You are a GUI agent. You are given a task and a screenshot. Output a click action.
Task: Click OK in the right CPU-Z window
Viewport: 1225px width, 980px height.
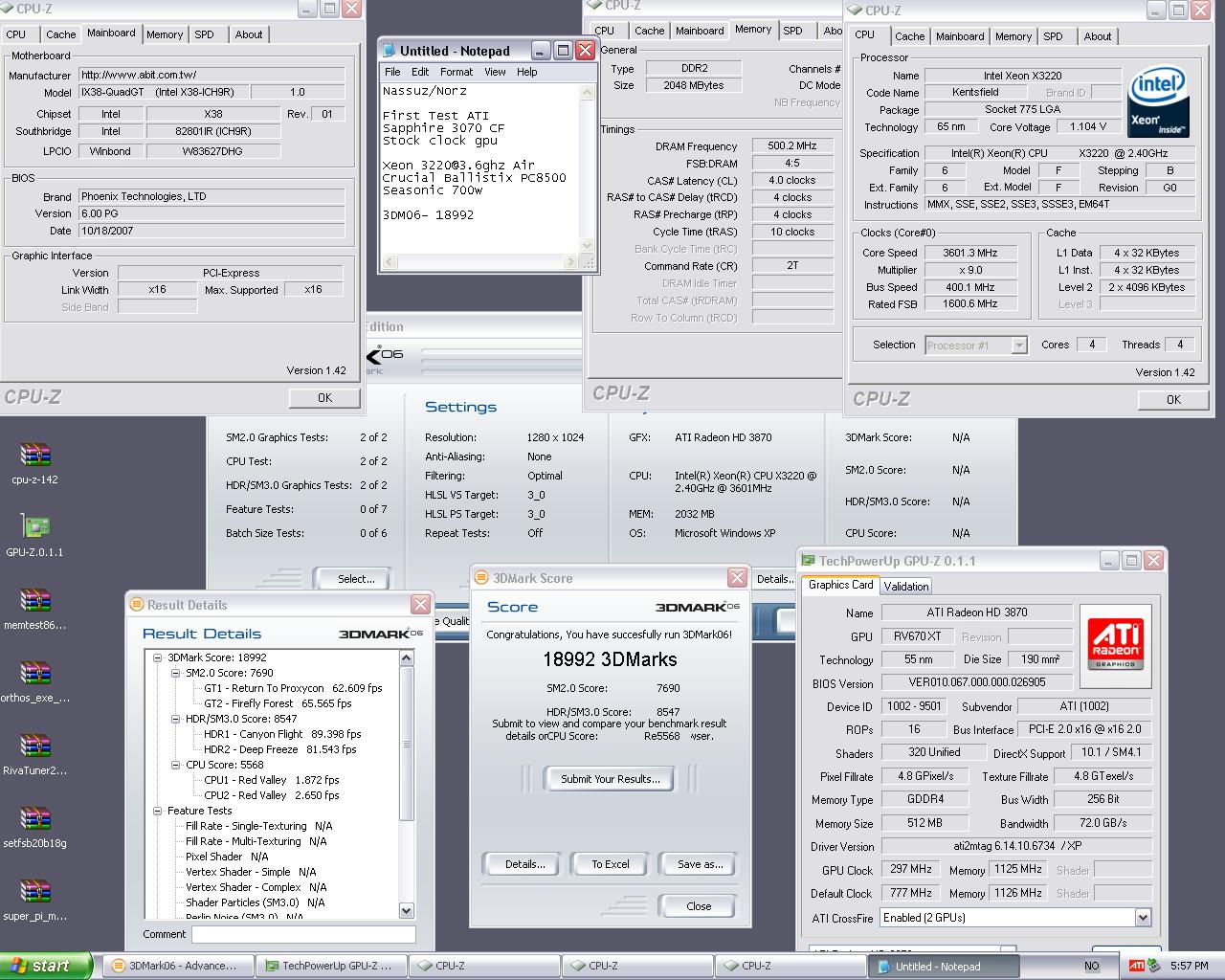(1174, 400)
